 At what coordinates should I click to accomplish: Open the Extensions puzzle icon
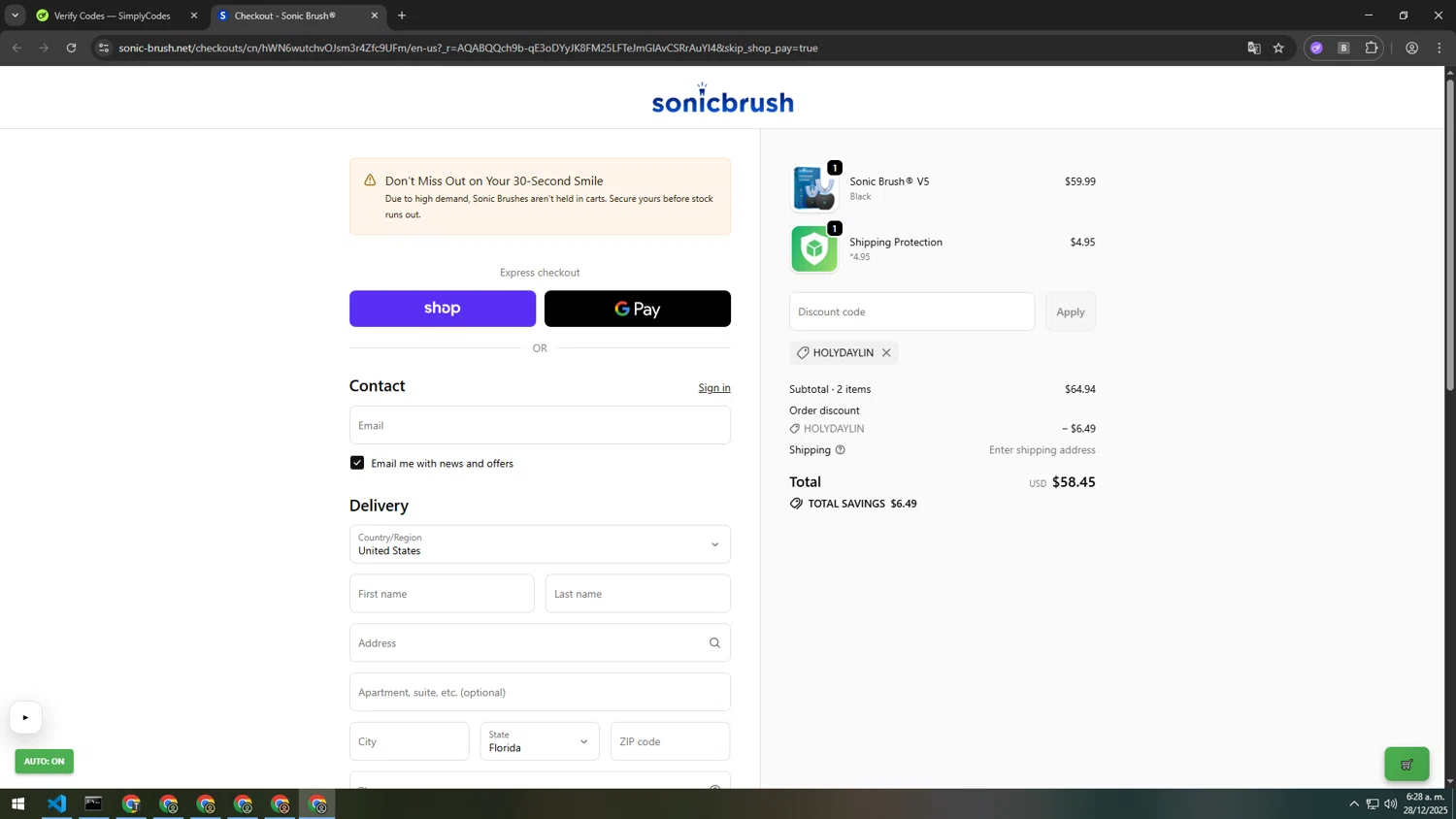coord(1372,48)
